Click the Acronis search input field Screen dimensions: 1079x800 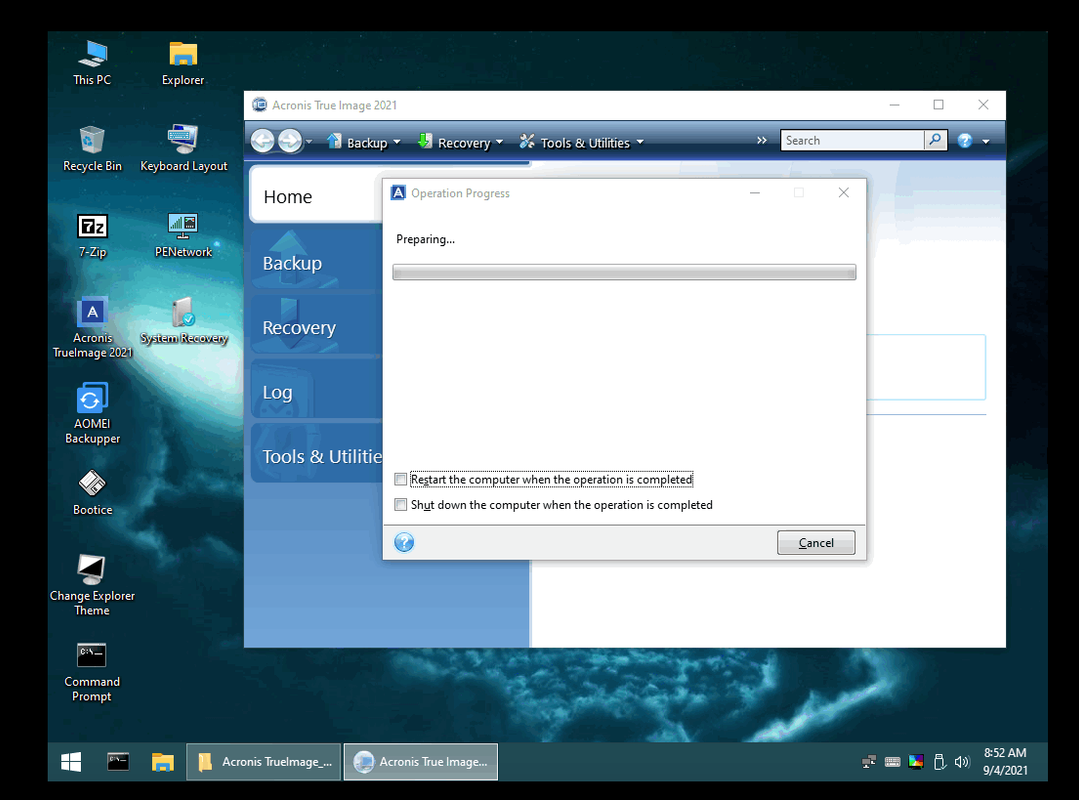(852, 140)
